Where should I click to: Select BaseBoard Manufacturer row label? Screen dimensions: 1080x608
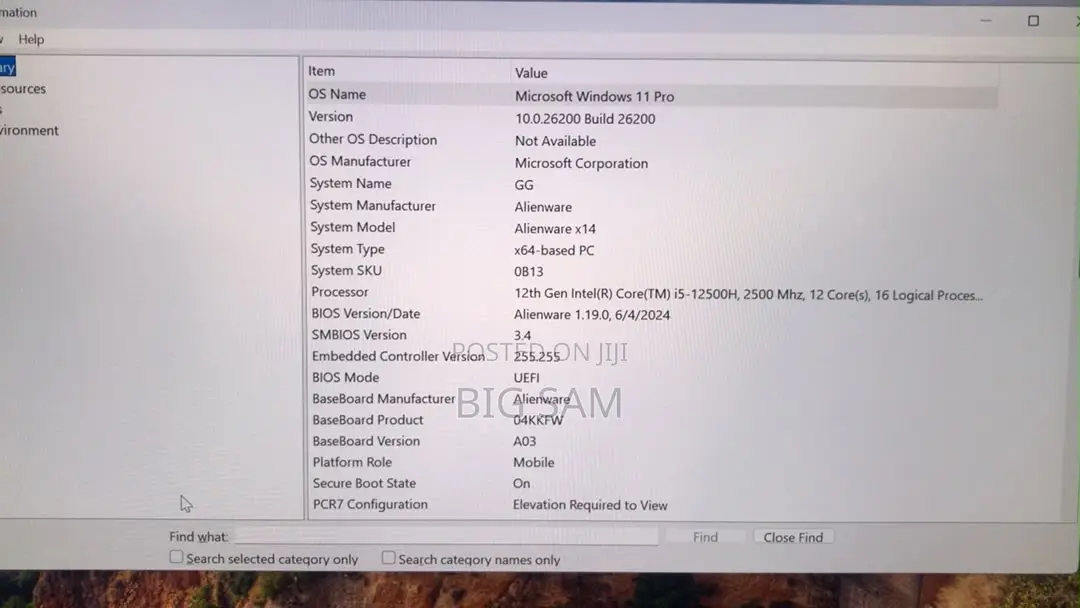pos(383,399)
